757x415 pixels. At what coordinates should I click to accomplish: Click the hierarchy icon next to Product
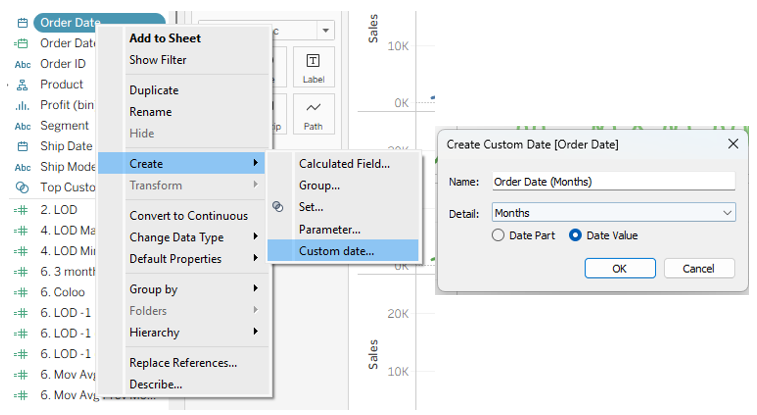[22, 85]
